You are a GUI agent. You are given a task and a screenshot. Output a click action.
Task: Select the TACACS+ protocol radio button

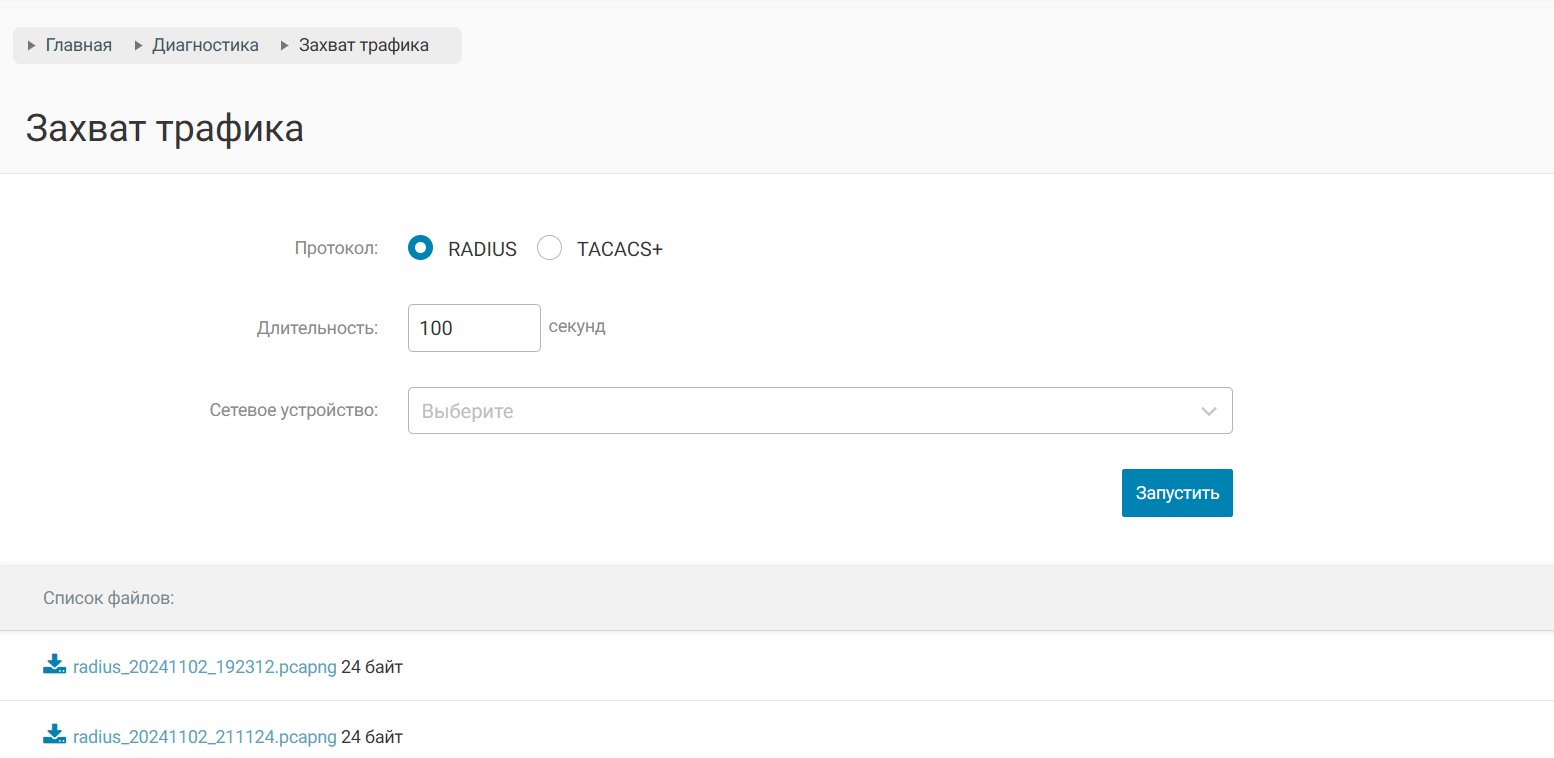[549, 248]
